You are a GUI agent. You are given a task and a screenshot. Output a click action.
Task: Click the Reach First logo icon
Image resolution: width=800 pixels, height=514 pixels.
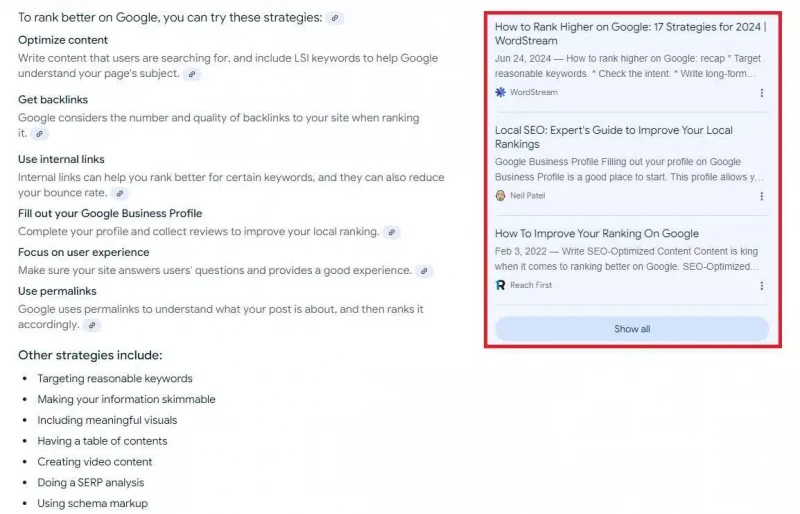(501, 285)
